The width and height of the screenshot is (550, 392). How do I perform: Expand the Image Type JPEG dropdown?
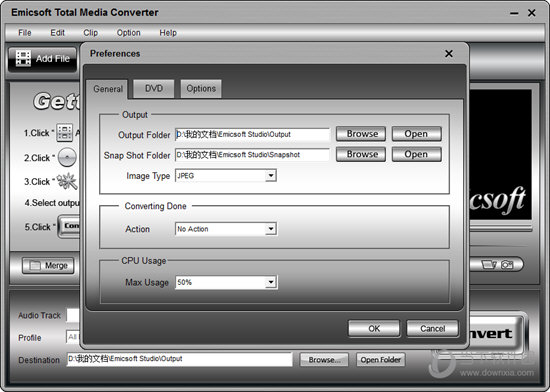tap(270, 175)
